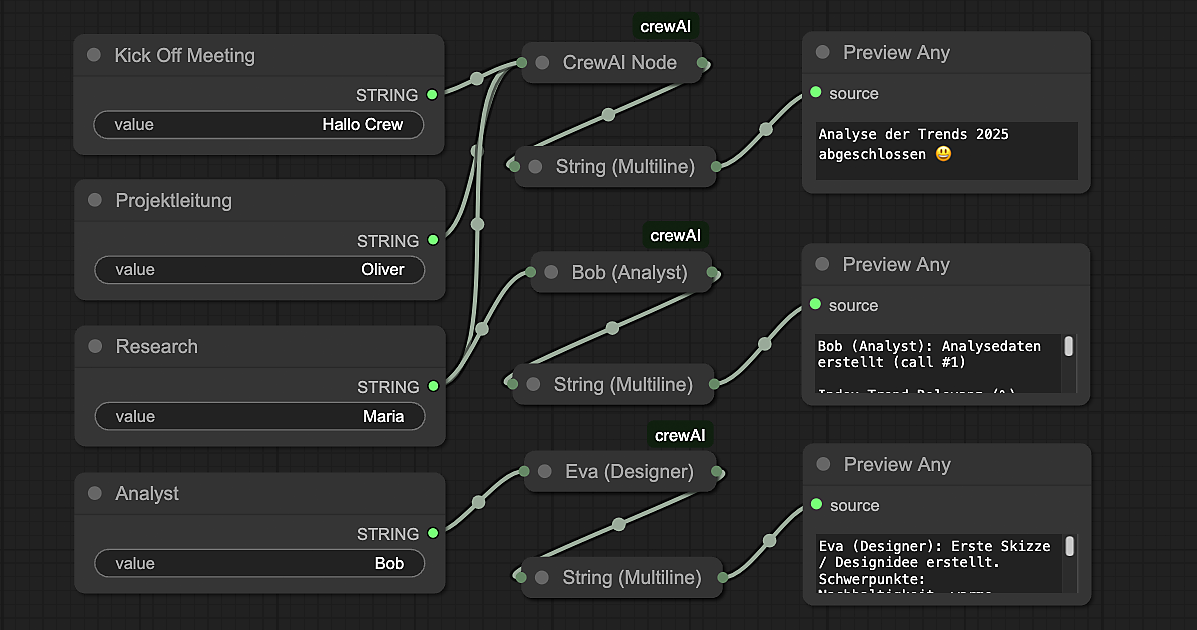Click source input socket of bottom Preview Any
This screenshot has height=630, width=1197.
coord(817,504)
